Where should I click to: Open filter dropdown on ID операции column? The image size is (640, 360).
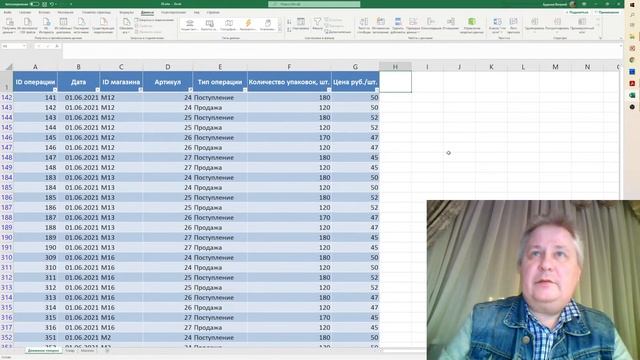pyautogui.click(x=55, y=89)
